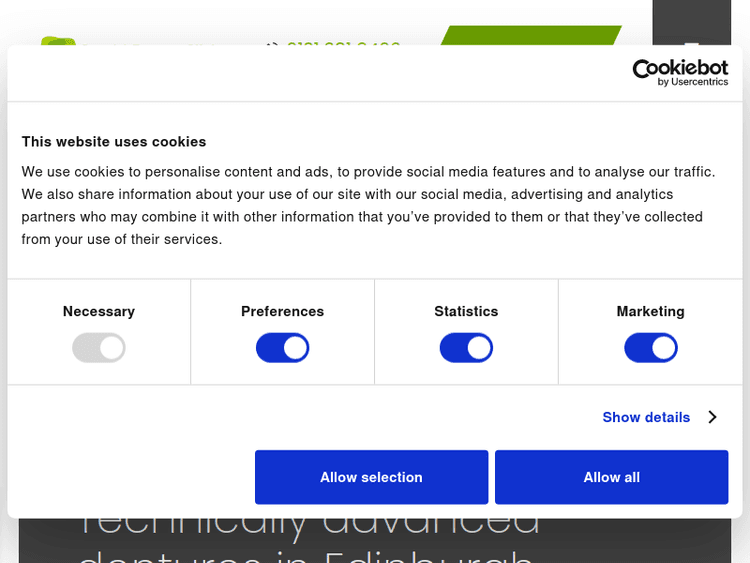
Task: Turn off the Statistics cookies switch
Action: coord(466,348)
